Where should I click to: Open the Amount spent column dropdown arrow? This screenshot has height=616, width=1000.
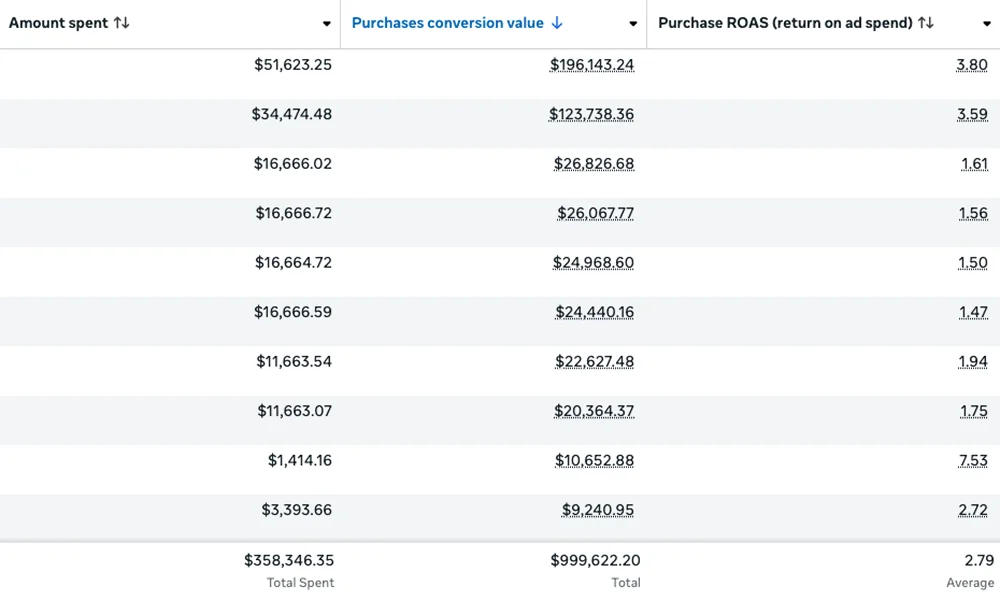(327, 24)
